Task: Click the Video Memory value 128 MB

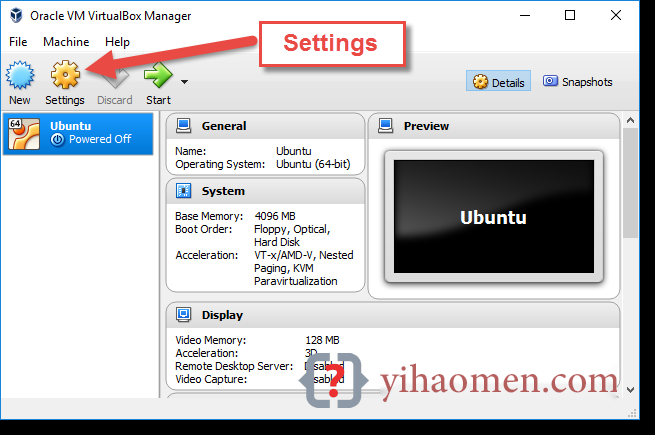Action: click(x=322, y=340)
